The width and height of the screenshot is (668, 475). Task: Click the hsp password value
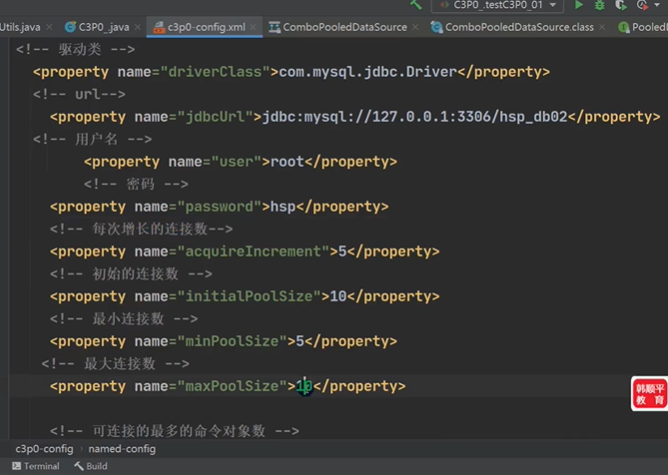283,207
